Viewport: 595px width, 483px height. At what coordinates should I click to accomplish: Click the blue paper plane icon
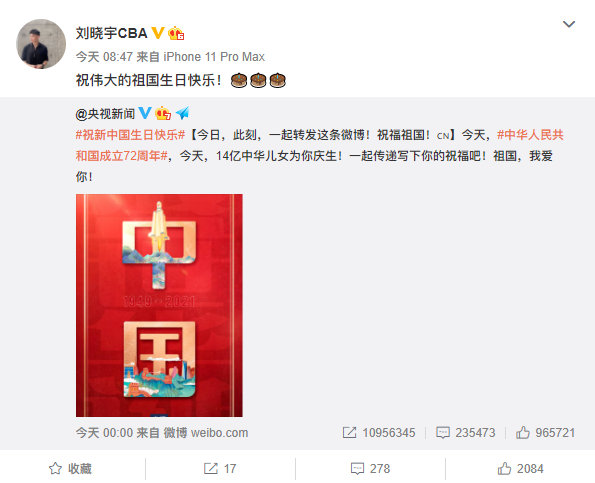tap(183, 113)
